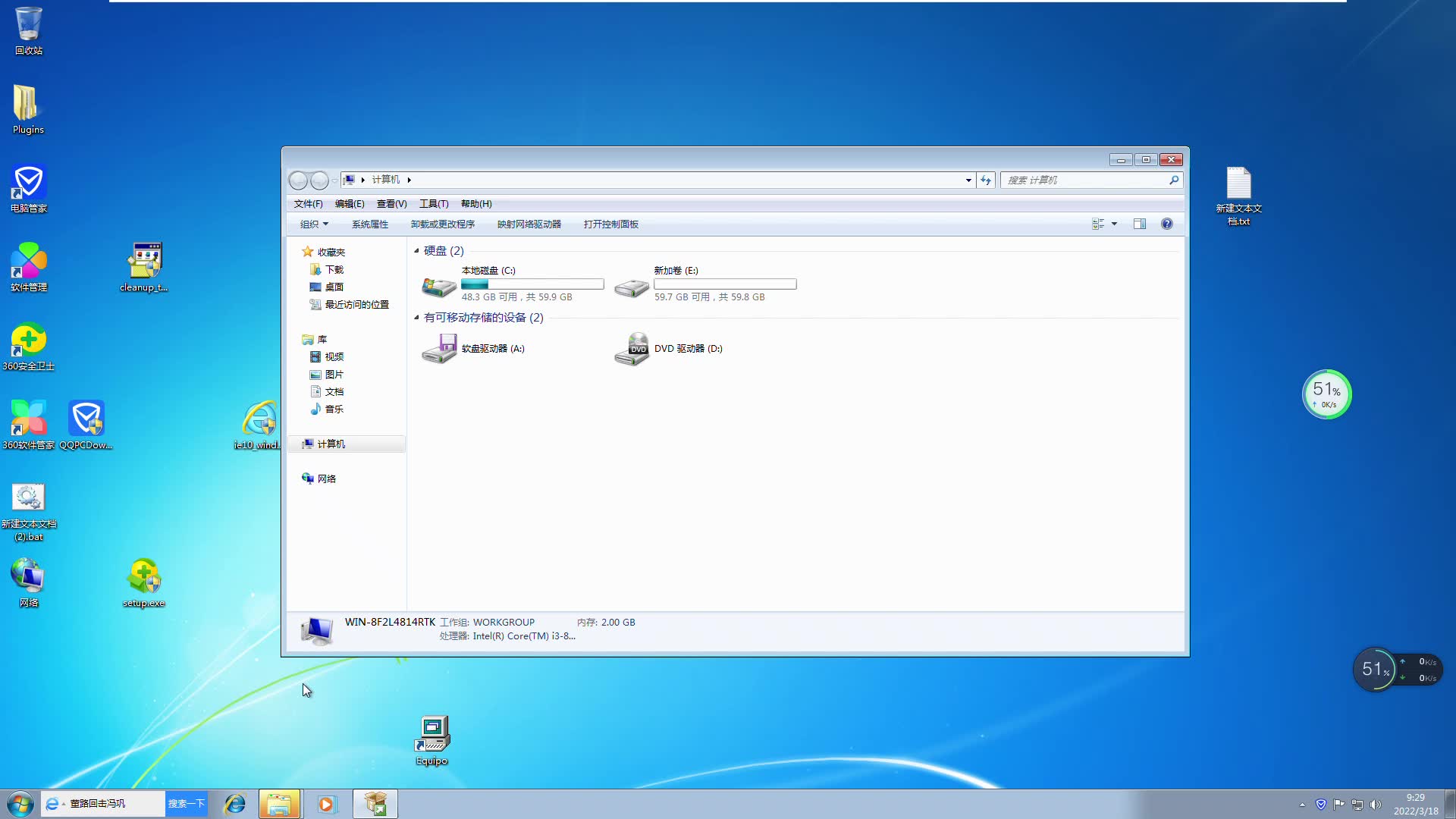Open the 本地磁盘 (C:) drive
The image size is (1456, 819).
pos(488,284)
